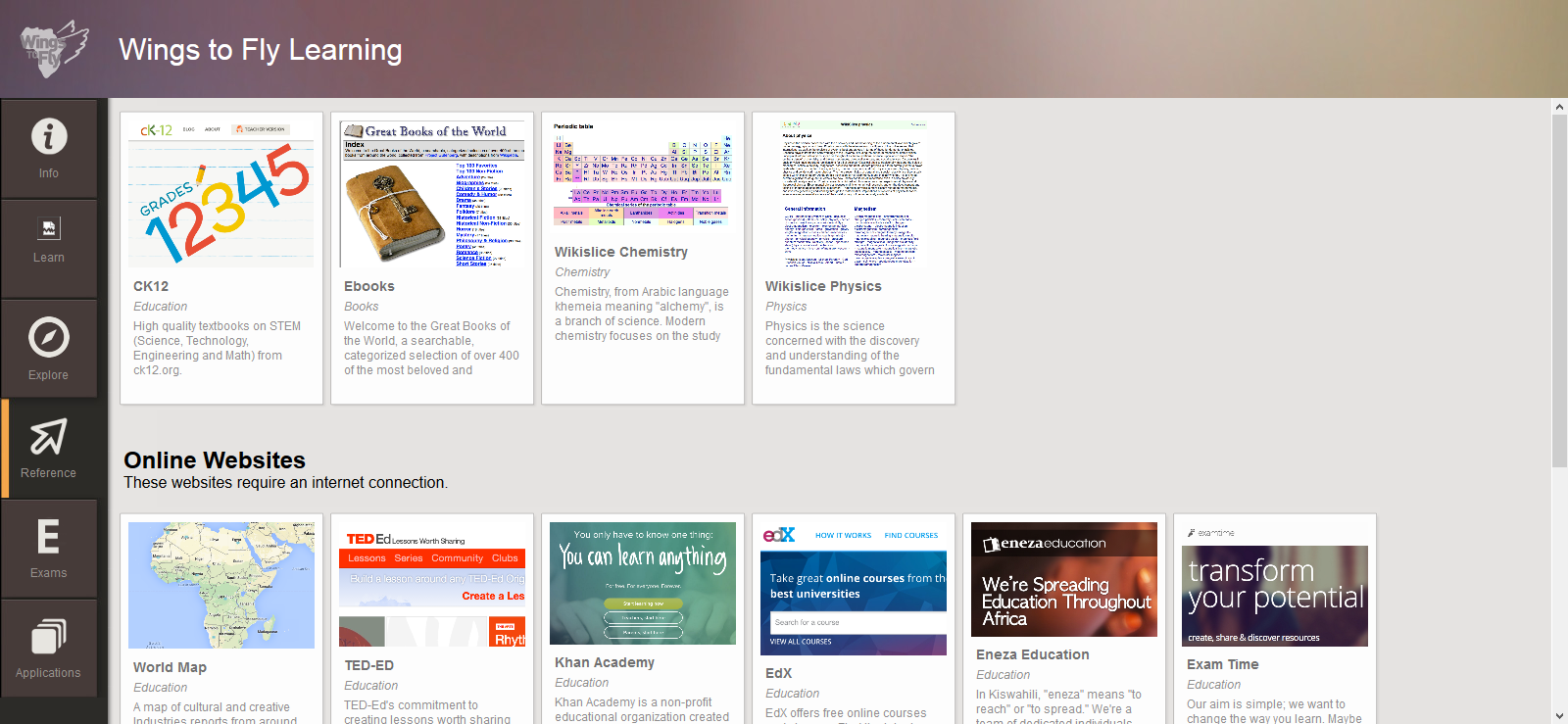
Task: Click the Wikislice Chemistry title
Action: 621,252
